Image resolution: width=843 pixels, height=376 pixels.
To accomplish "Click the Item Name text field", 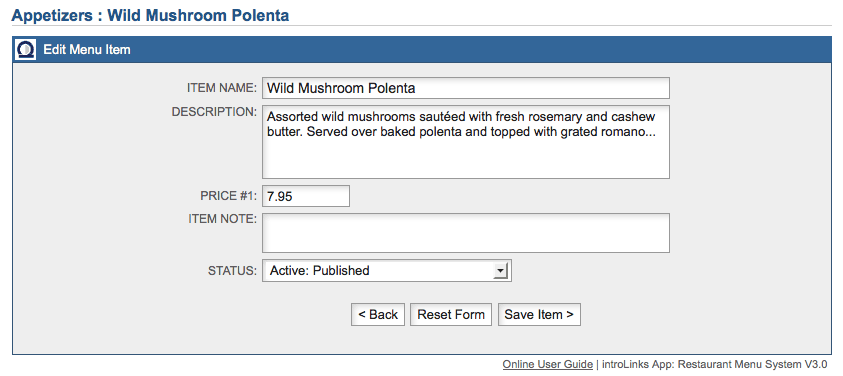I will (466, 88).
